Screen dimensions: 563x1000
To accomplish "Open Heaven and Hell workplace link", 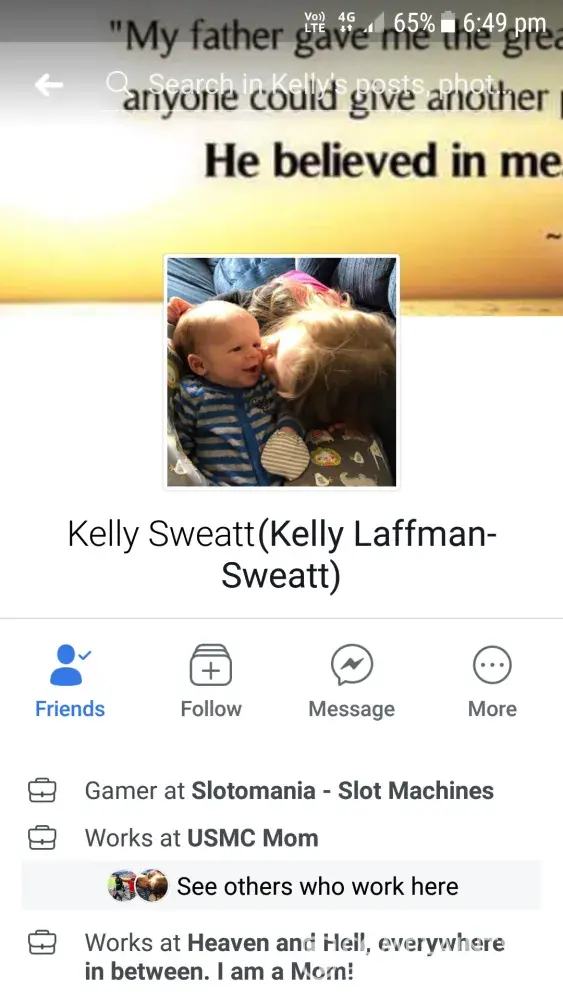I will tap(295, 957).
